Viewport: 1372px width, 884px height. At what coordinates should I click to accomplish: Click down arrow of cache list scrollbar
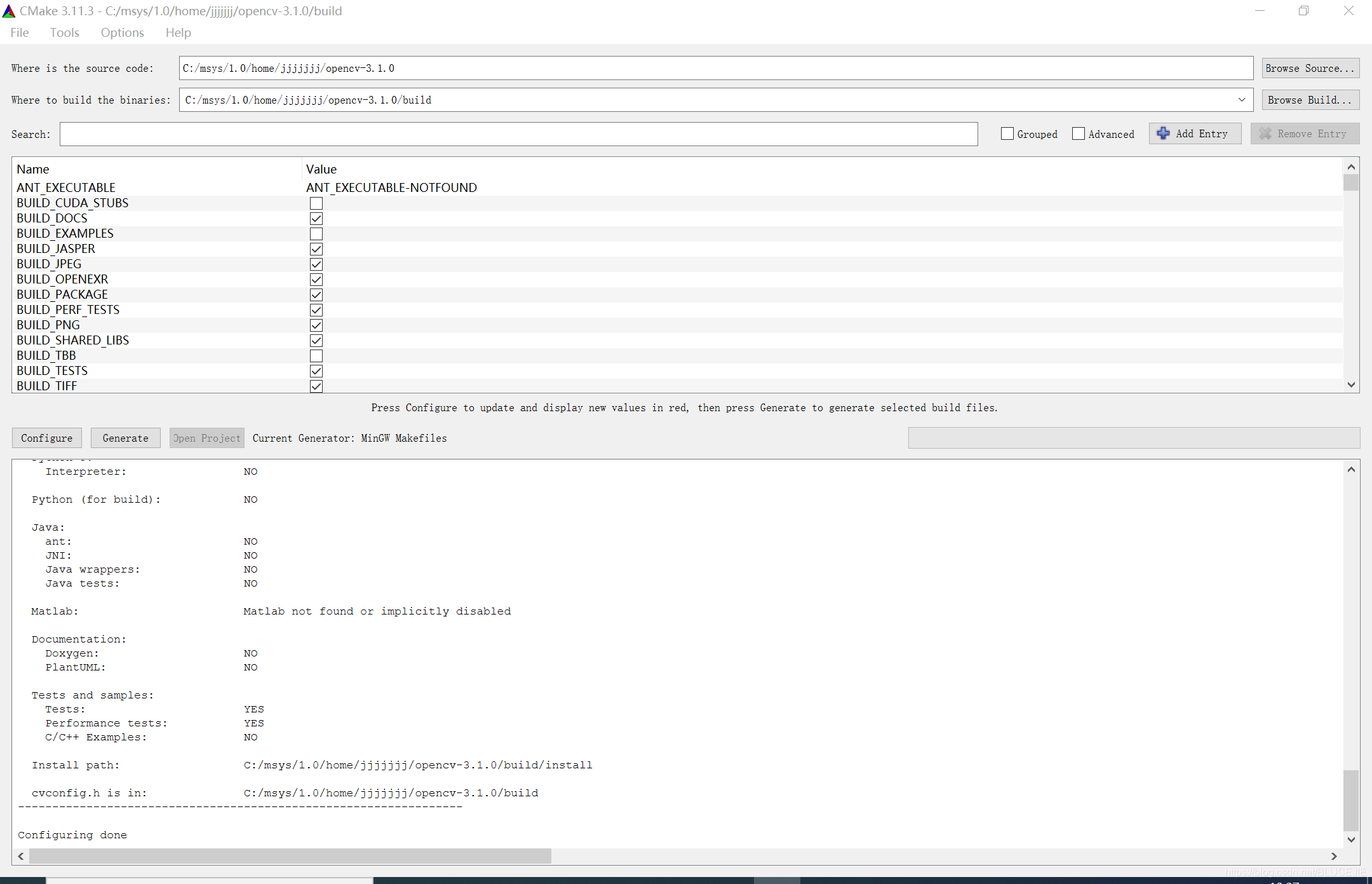pyautogui.click(x=1351, y=384)
